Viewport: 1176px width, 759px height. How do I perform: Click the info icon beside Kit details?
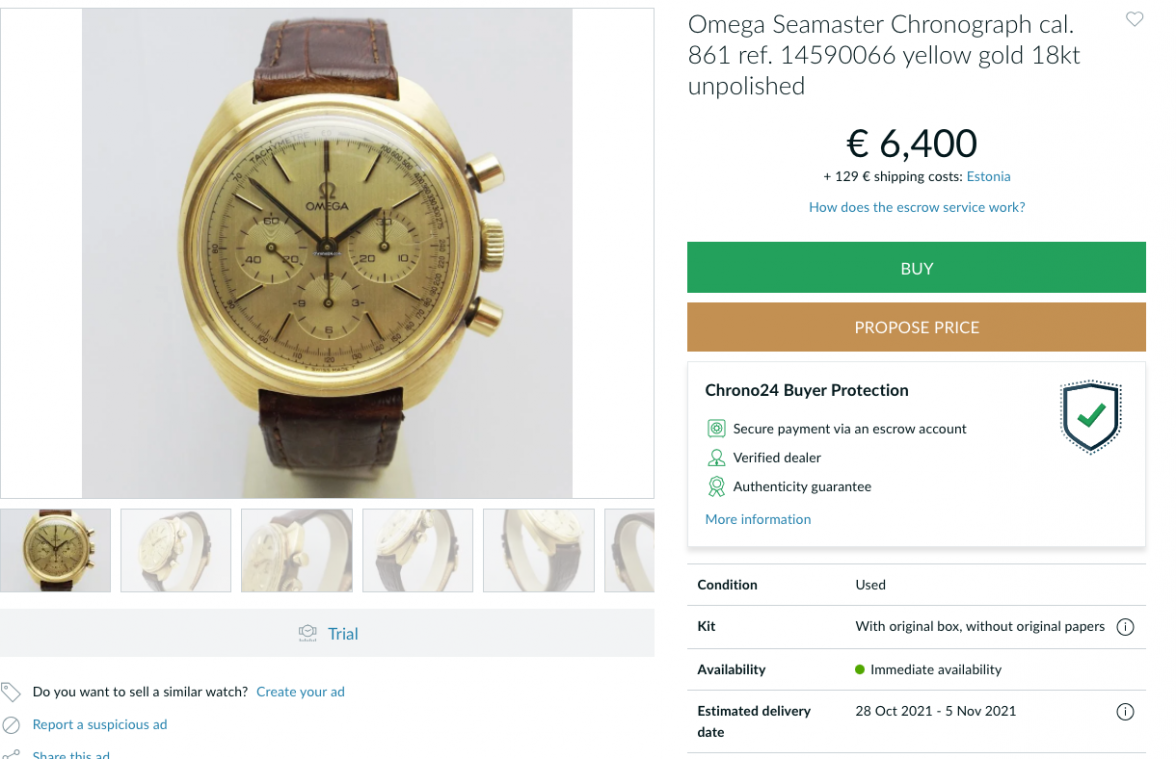[x=1125, y=627]
